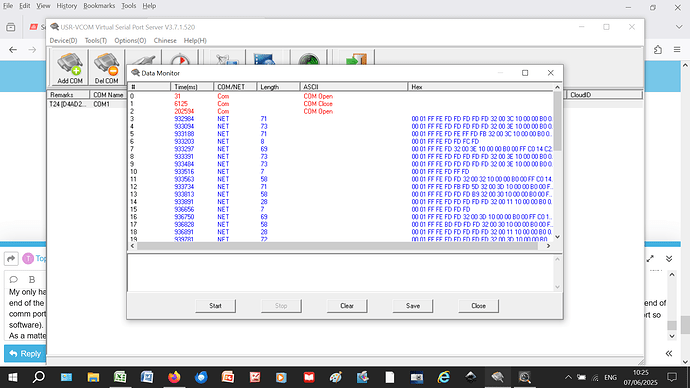The width and height of the screenshot is (690, 388).
Task: Click the Add COM toolbar icon
Action: 70,67
